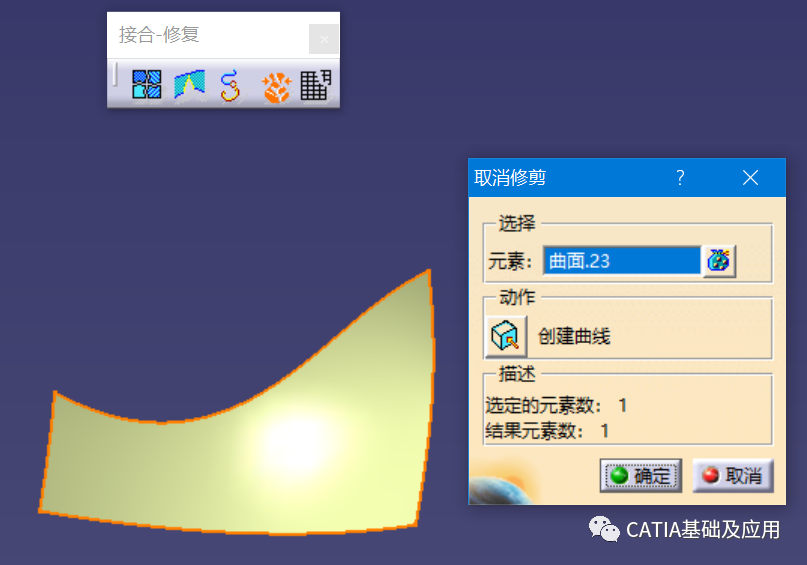This screenshot has width=807, height=565.
Task: Click the 取消修剪 dialog title bar
Action: pos(627,178)
